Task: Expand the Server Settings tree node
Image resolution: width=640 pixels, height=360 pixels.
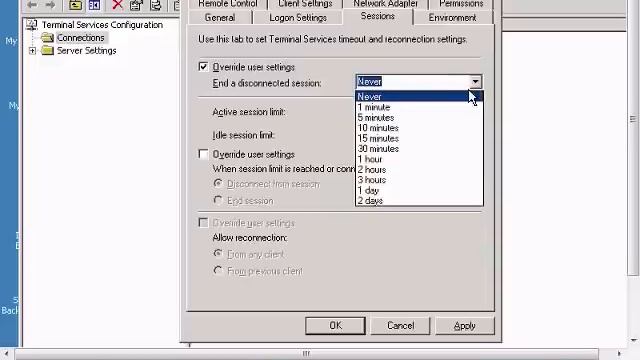Action: click(x=32, y=51)
